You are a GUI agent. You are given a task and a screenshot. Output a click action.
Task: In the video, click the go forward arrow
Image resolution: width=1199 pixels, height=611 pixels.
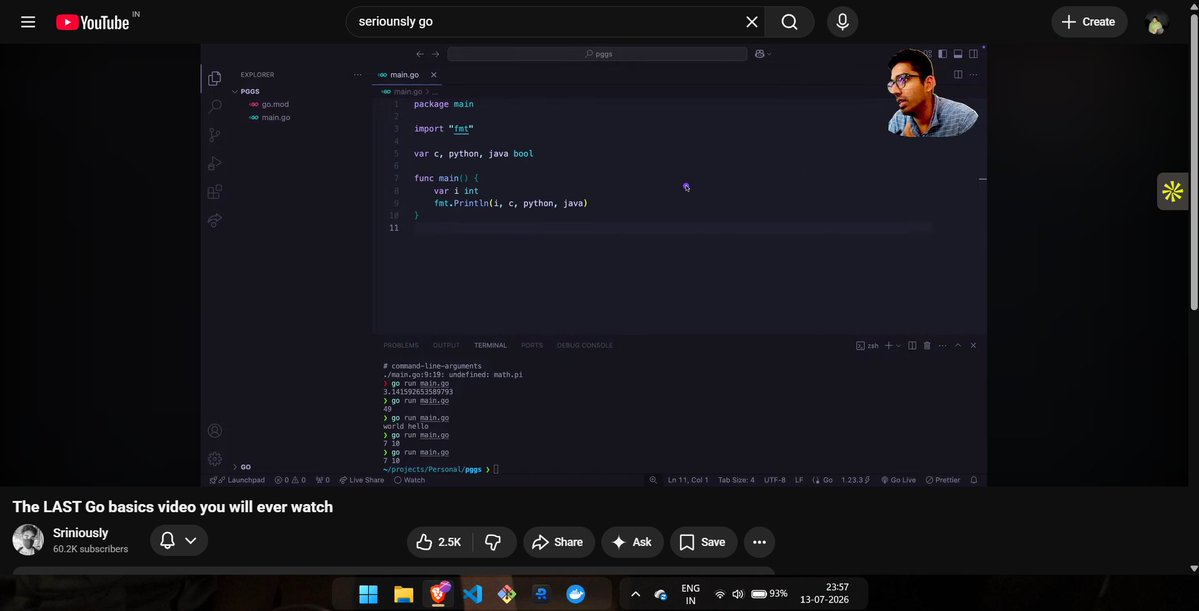click(436, 54)
